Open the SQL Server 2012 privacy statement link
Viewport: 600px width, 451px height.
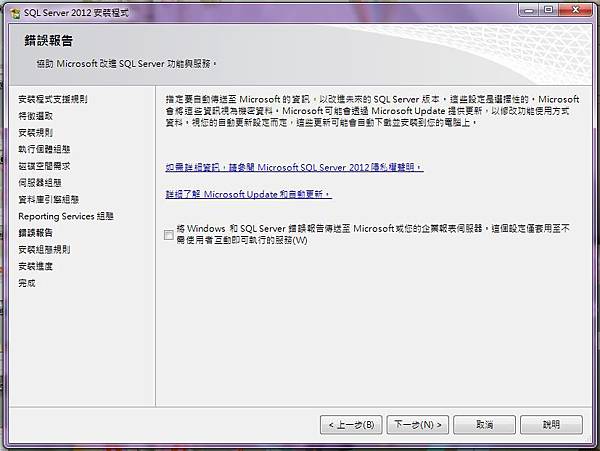[x=294, y=167]
